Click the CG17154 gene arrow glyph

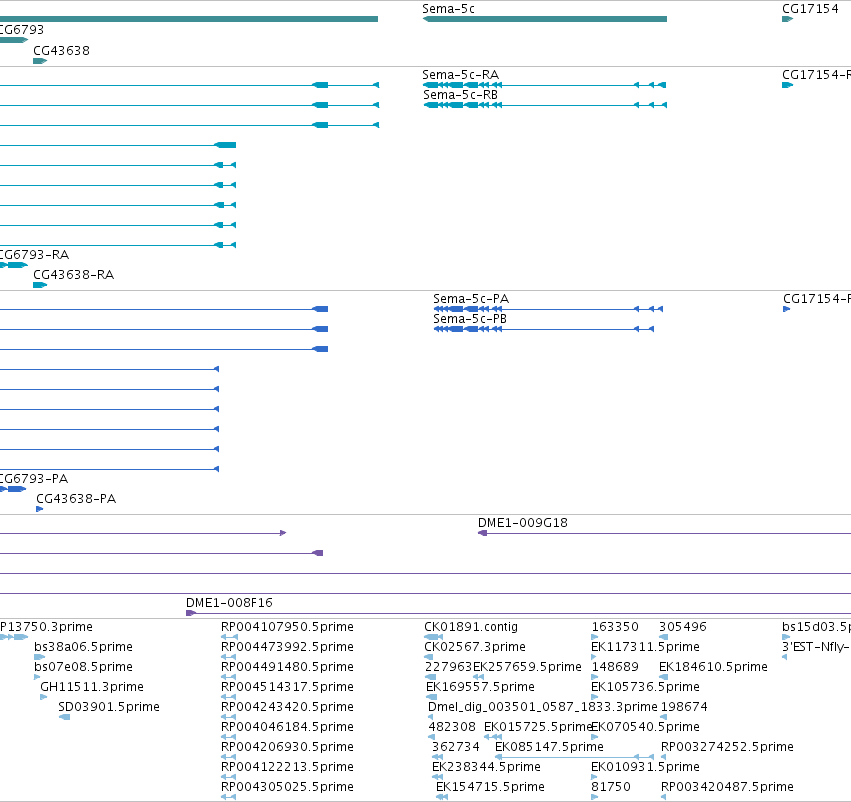click(x=788, y=19)
